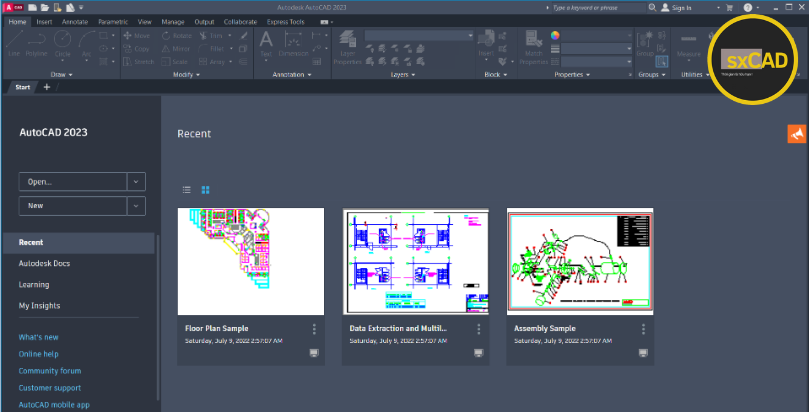Expand the New button dropdown arrow
809x412 pixels.
[136, 206]
